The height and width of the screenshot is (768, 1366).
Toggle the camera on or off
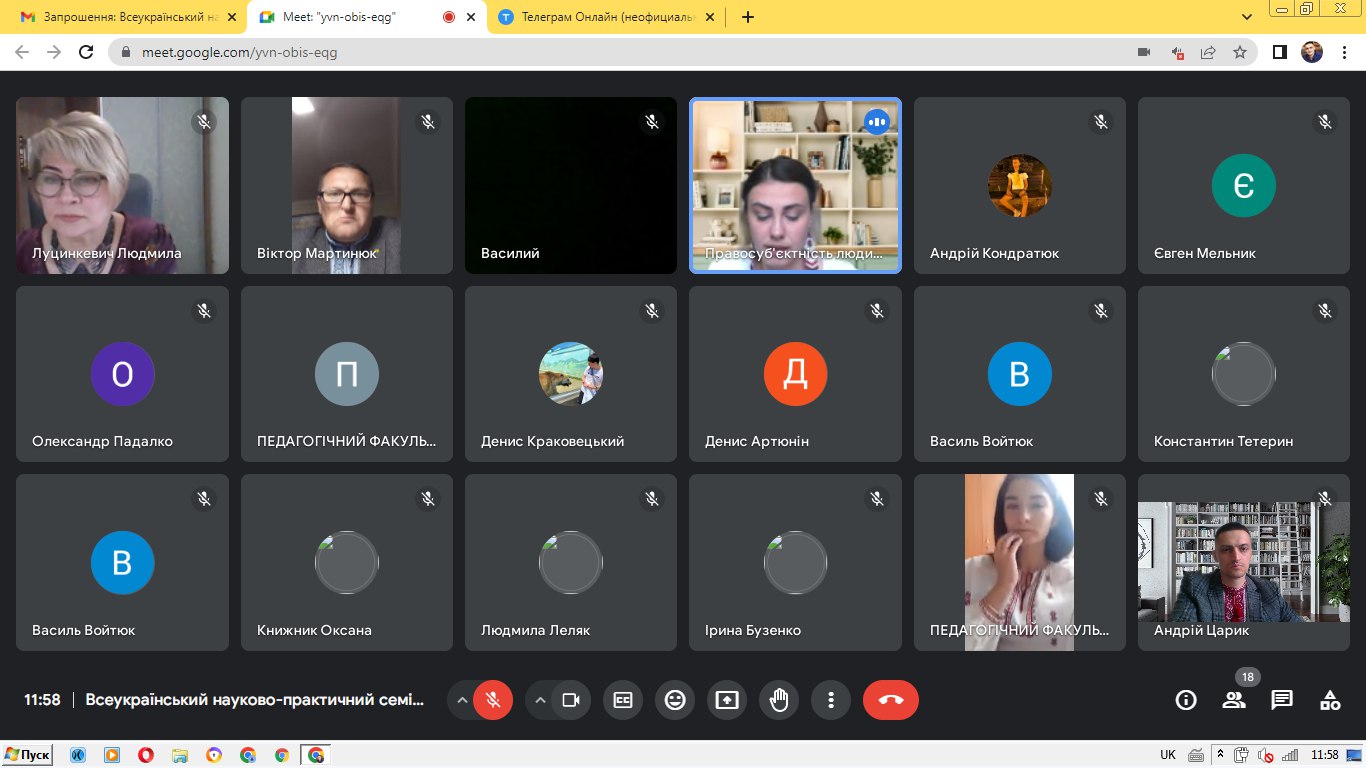point(571,700)
